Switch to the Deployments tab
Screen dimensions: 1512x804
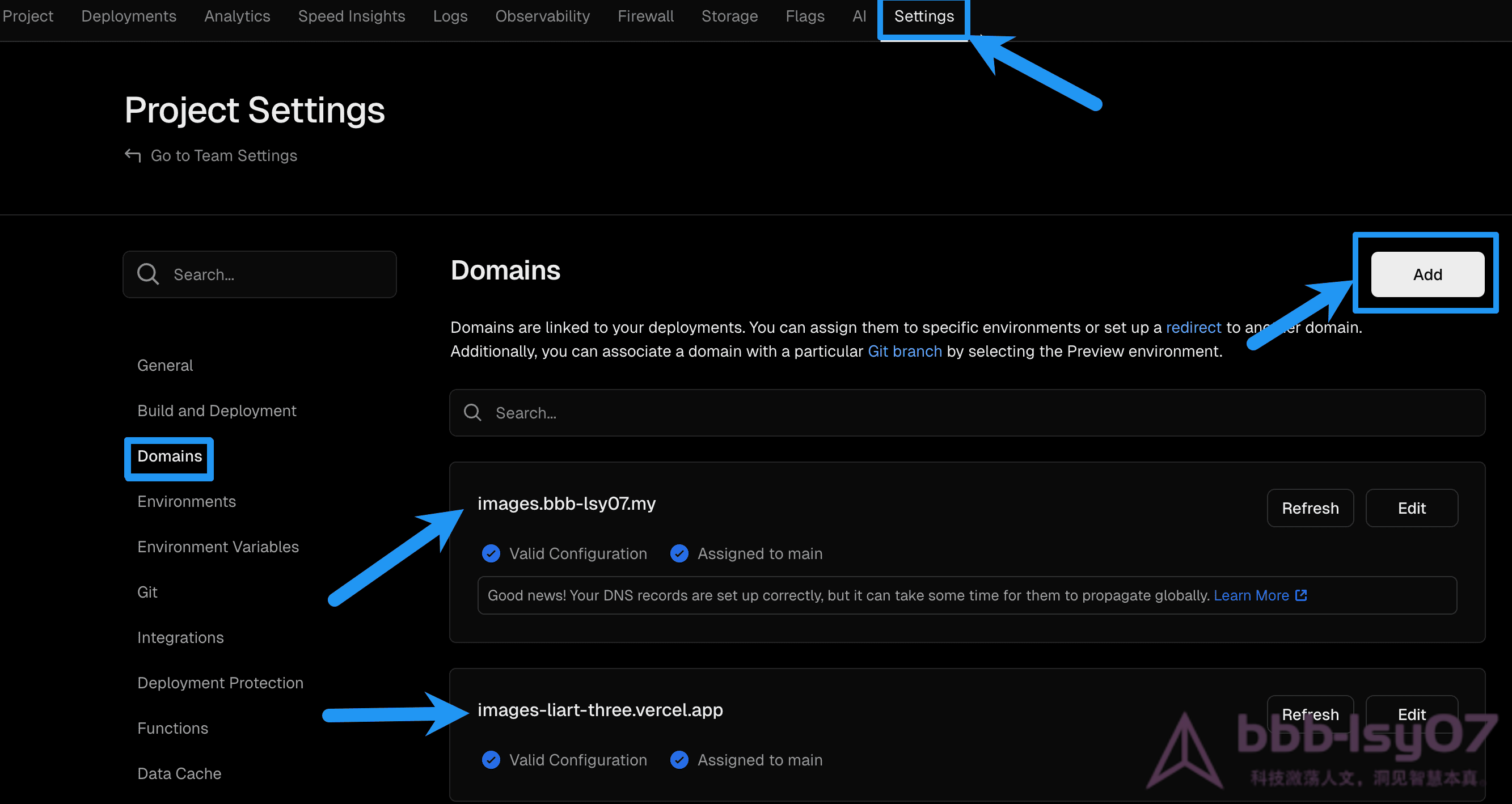tap(129, 16)
